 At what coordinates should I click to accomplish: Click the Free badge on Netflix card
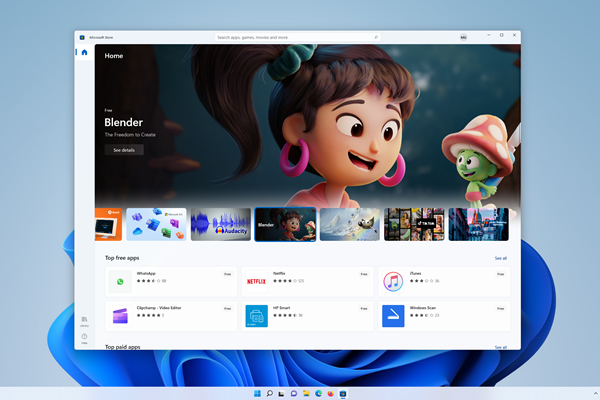pyautogui.click(x=364, y=274)
